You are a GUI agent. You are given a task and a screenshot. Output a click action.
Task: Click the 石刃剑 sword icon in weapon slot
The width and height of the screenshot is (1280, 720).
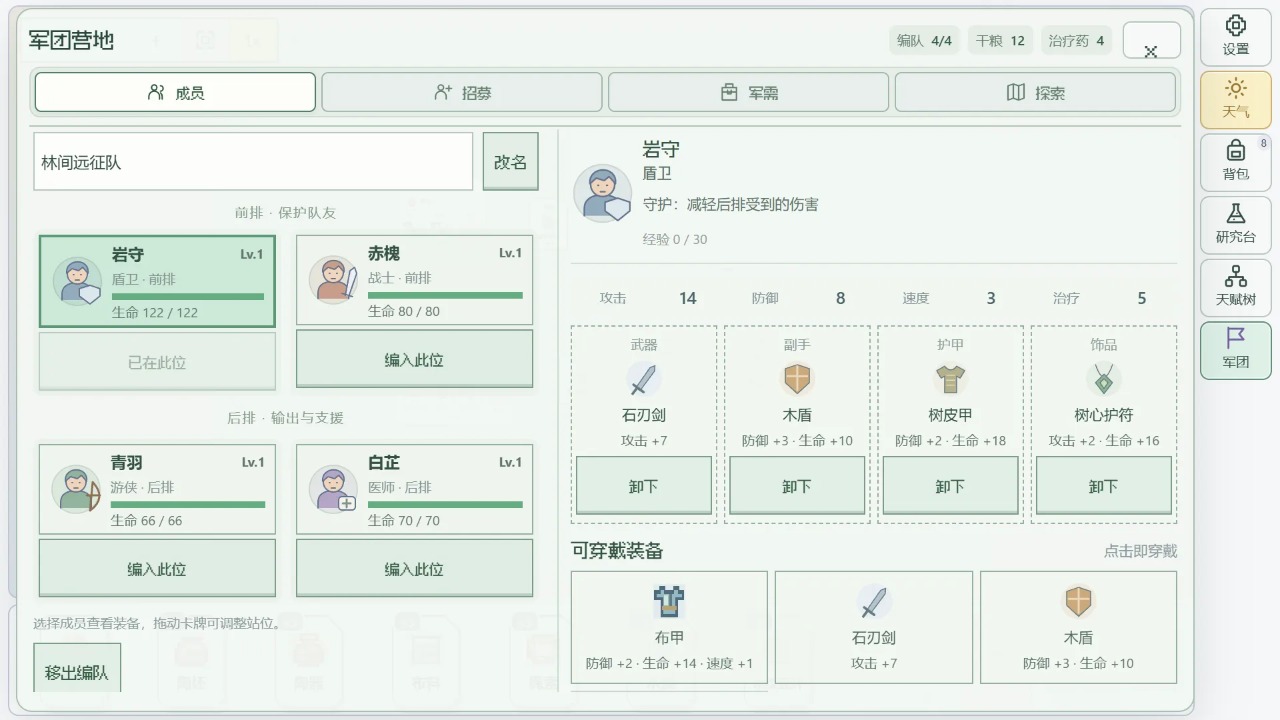[644, 379]
